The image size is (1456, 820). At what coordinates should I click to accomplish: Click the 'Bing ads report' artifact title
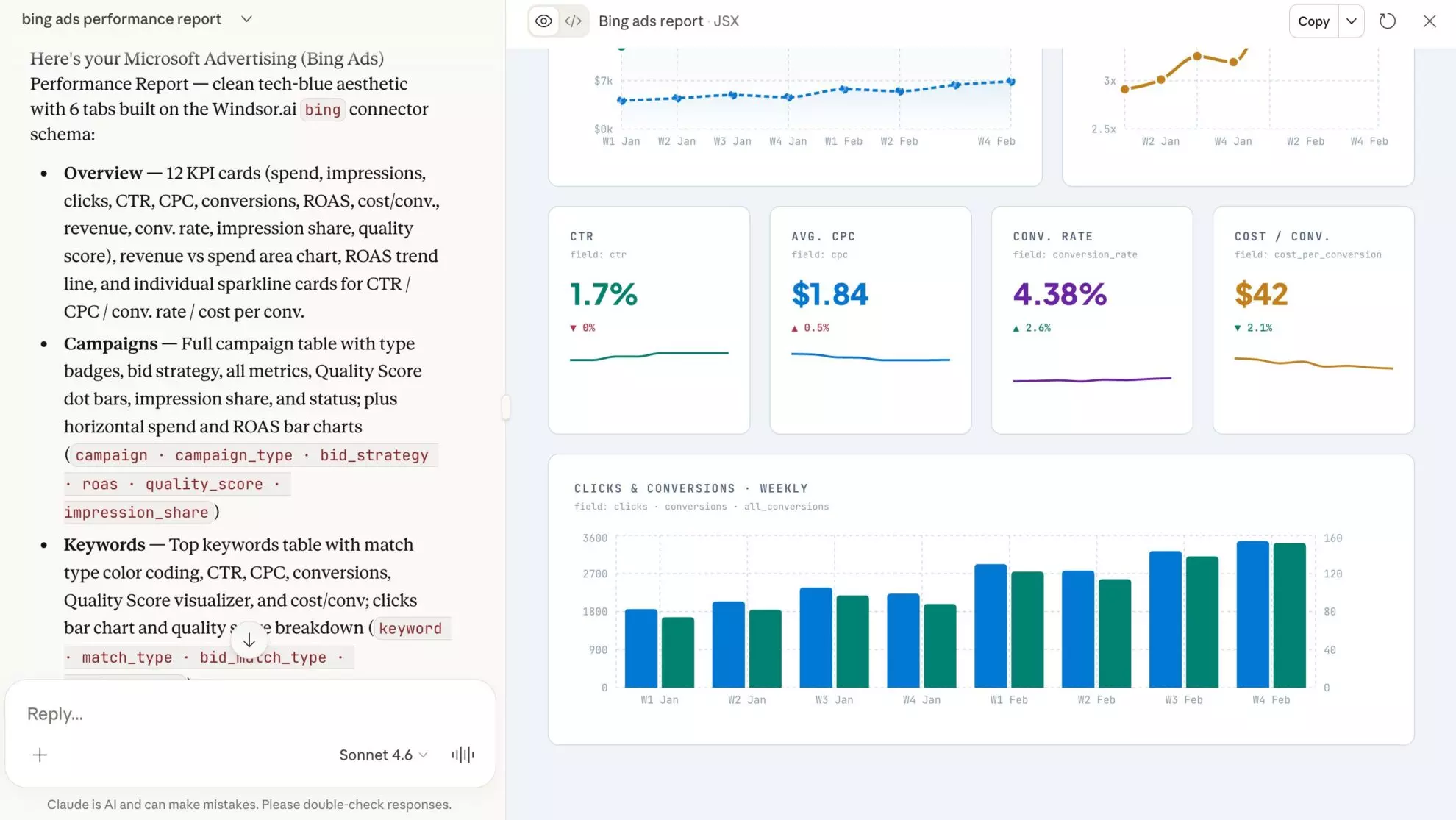coord(651,21)
